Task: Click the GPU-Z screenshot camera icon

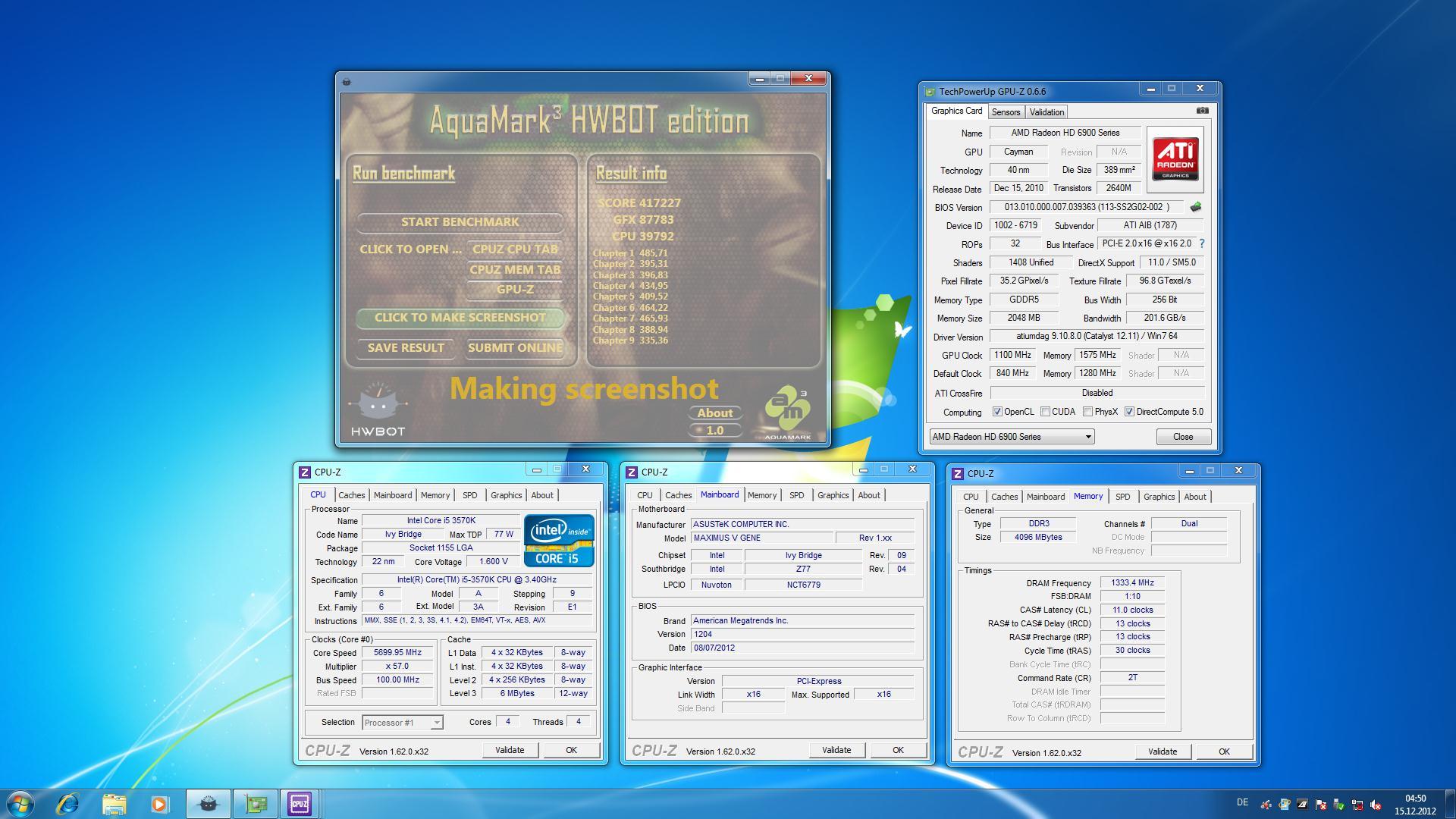Action: [x=1202, y=111]
